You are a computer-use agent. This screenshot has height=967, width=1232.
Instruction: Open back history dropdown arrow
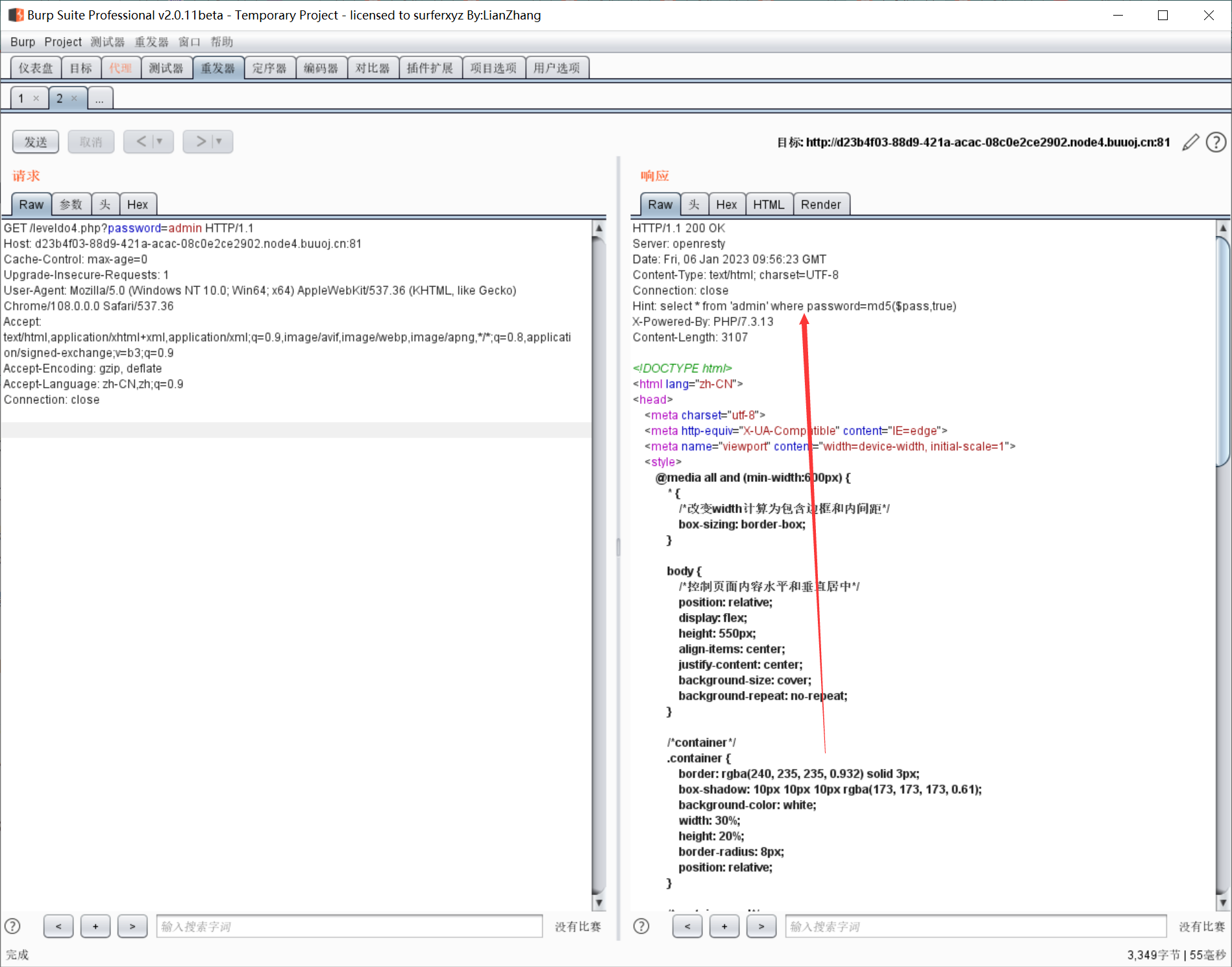[x=160, y=142]
